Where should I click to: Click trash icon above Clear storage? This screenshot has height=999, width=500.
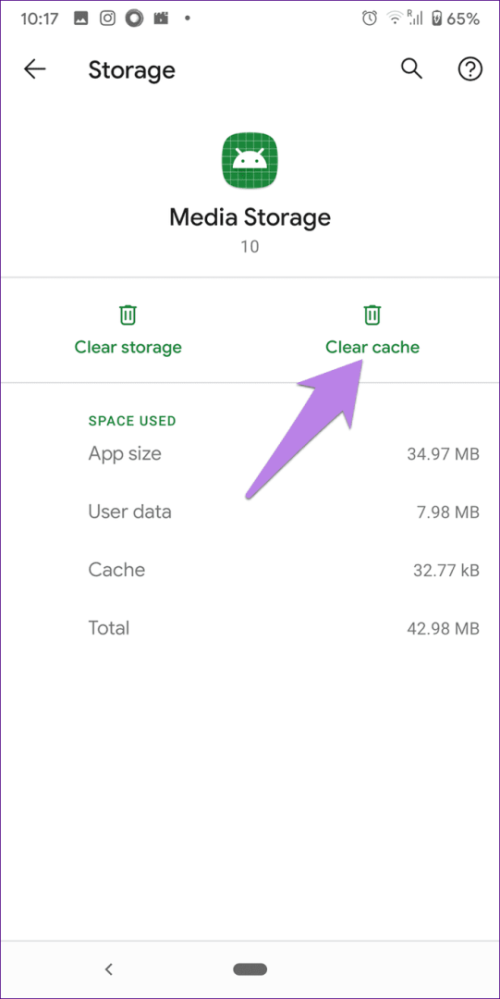(x=128, y=315)
